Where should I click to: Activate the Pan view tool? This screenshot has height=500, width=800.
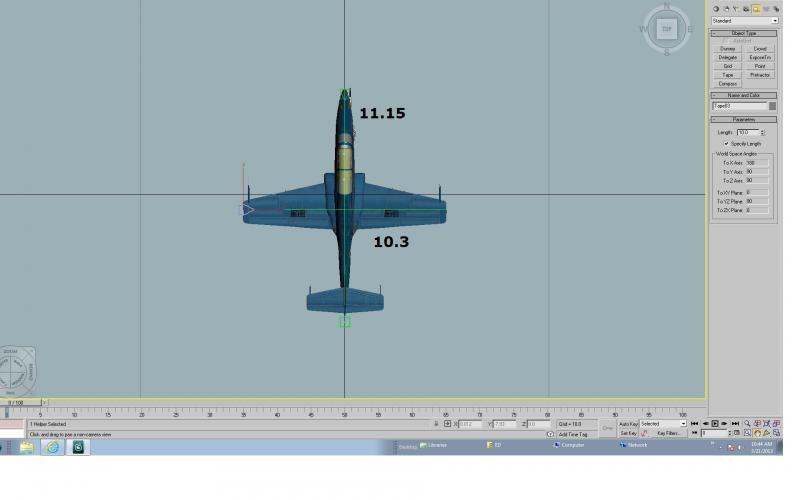point(757,433)
